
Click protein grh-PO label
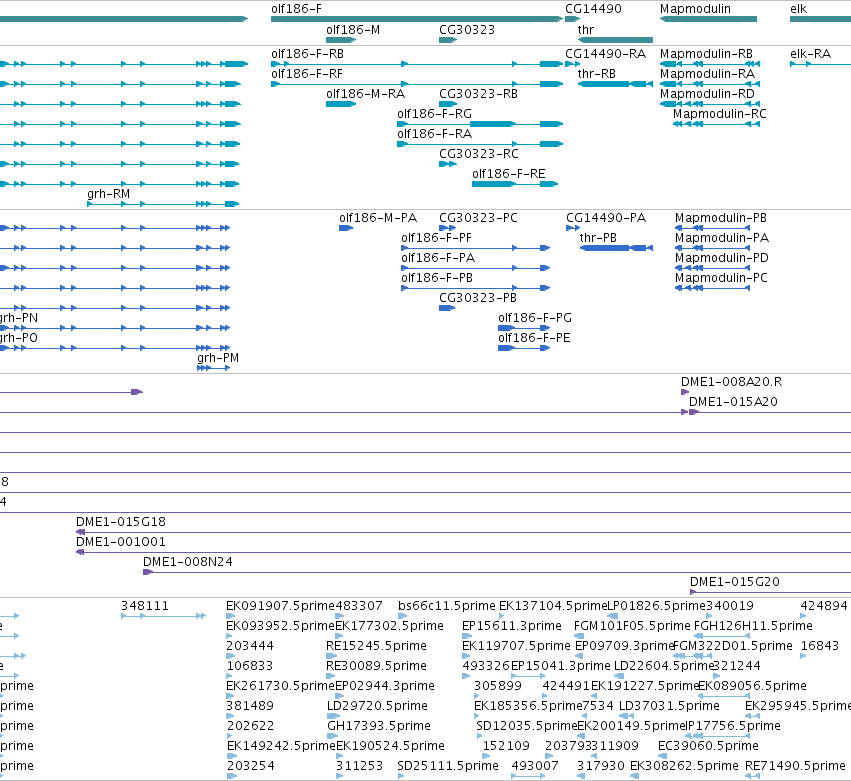(18, 338)
